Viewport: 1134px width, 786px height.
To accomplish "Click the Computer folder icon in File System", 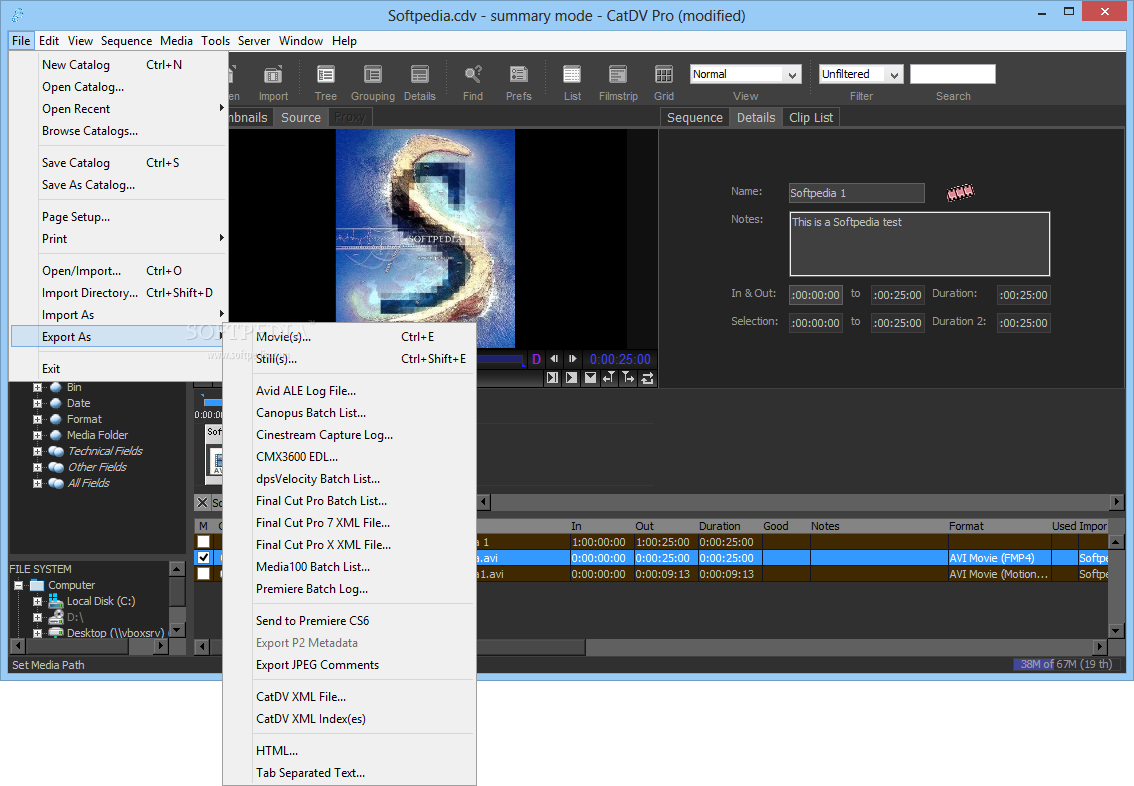I will [x=38, y=585].
